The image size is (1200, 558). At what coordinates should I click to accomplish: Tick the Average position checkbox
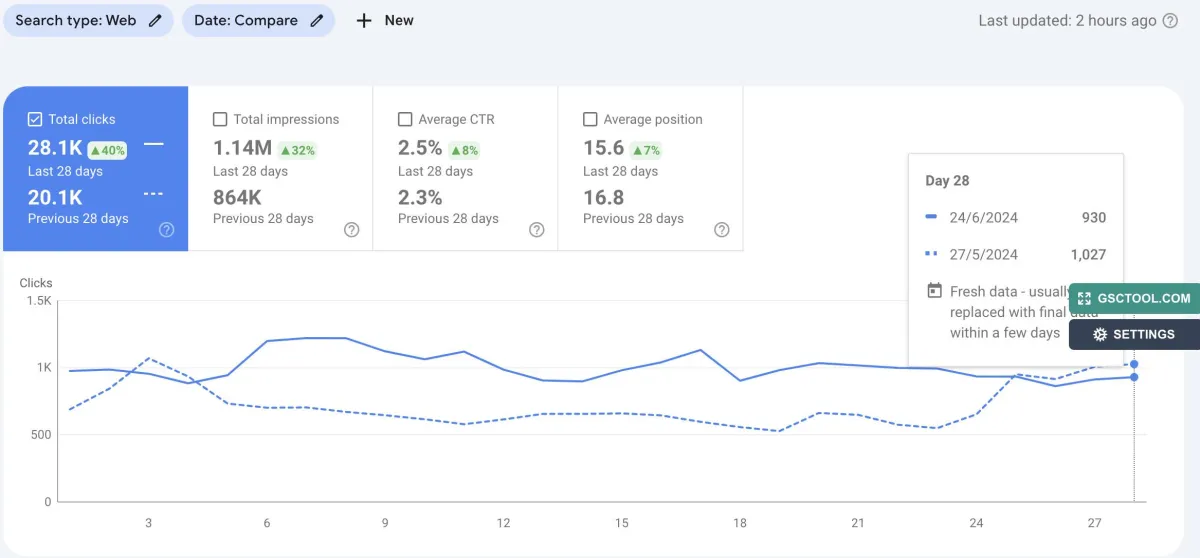point(590,119)
